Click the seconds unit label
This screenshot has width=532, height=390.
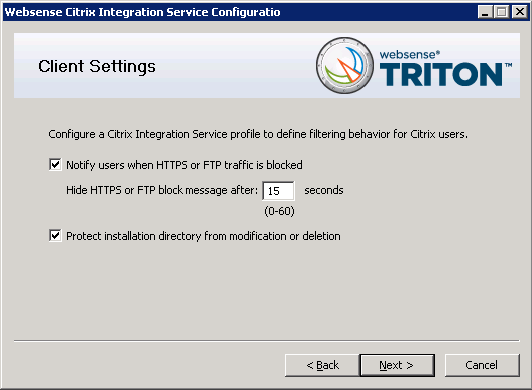pyautogui.click(x=324, y=190)
